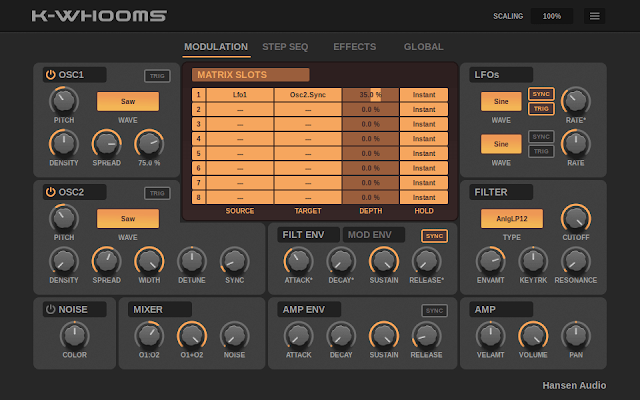Open the second LFO Sine wave selector
The image size is (640, 400).
tap(501, 144)
